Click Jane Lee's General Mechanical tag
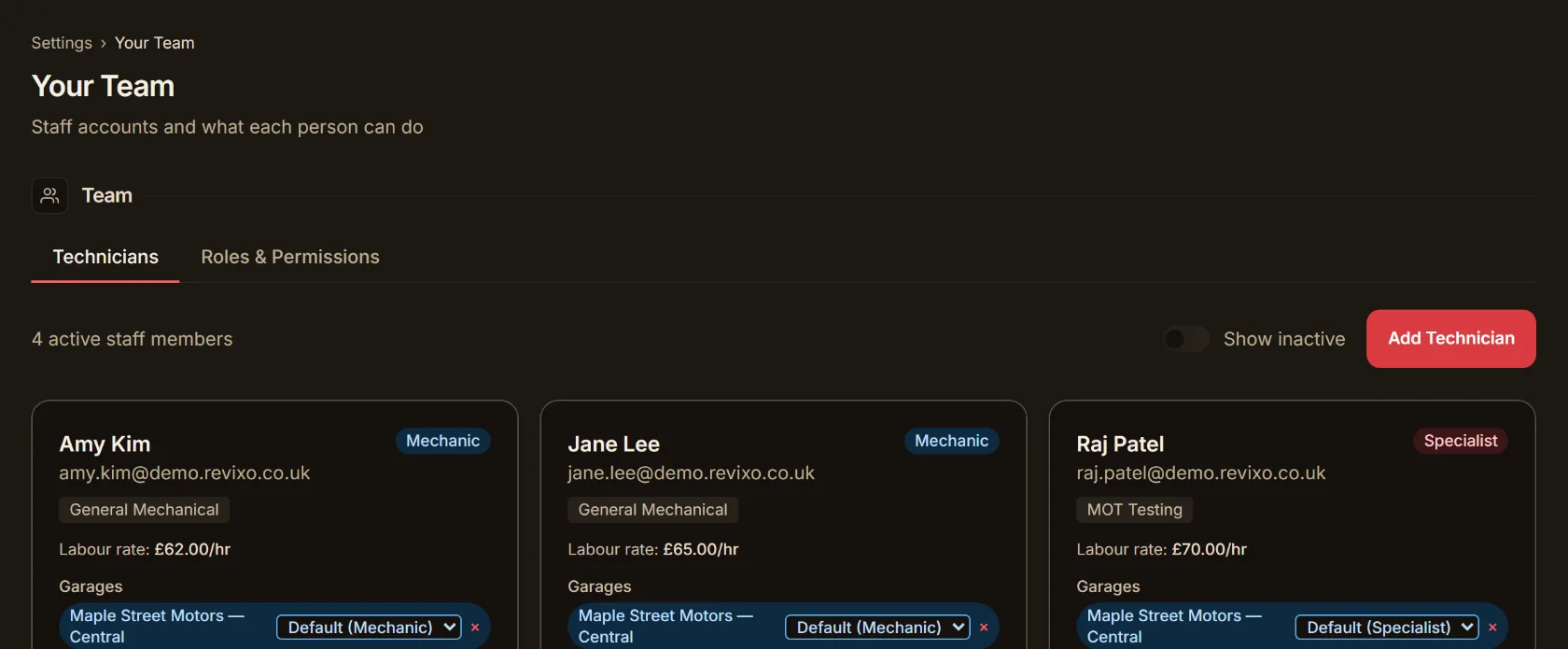This screenshot has height=649, width=1568. [x=652, y=510]
